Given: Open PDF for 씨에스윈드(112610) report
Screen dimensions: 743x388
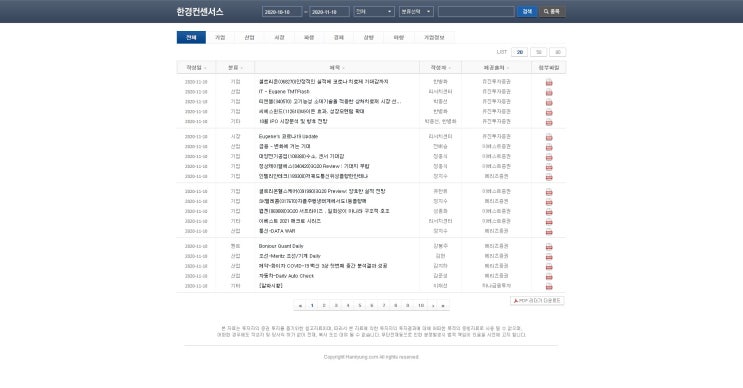Looking at the screenshot, I should 549,112.
